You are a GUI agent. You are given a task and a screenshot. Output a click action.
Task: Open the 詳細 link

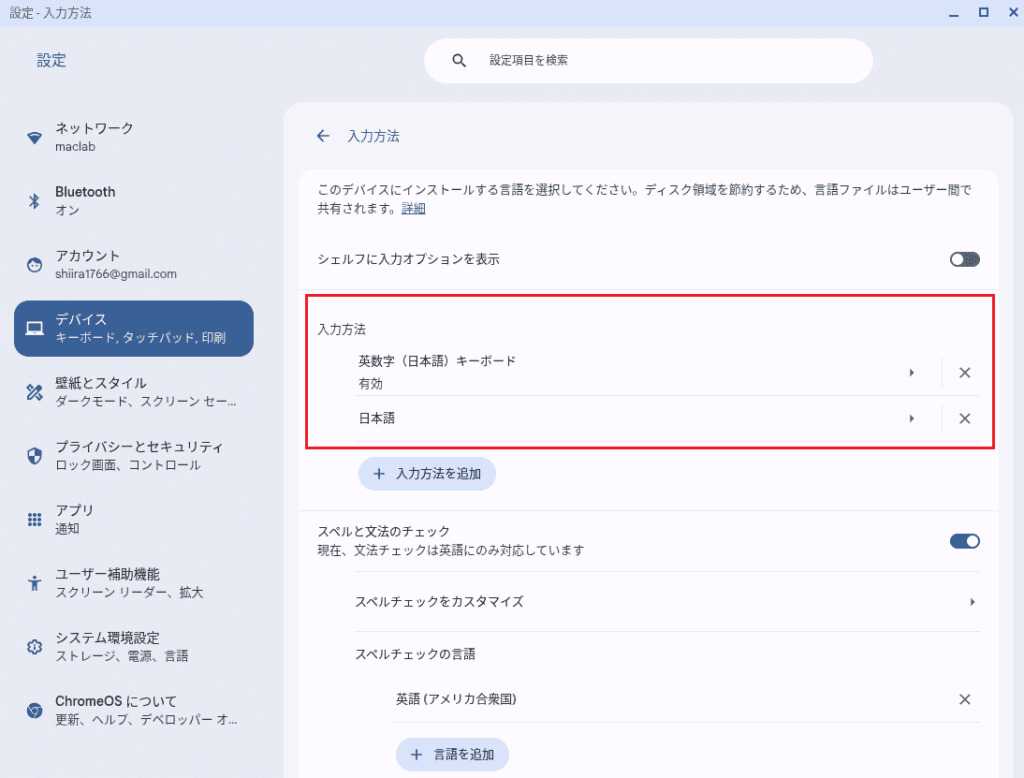413,208
